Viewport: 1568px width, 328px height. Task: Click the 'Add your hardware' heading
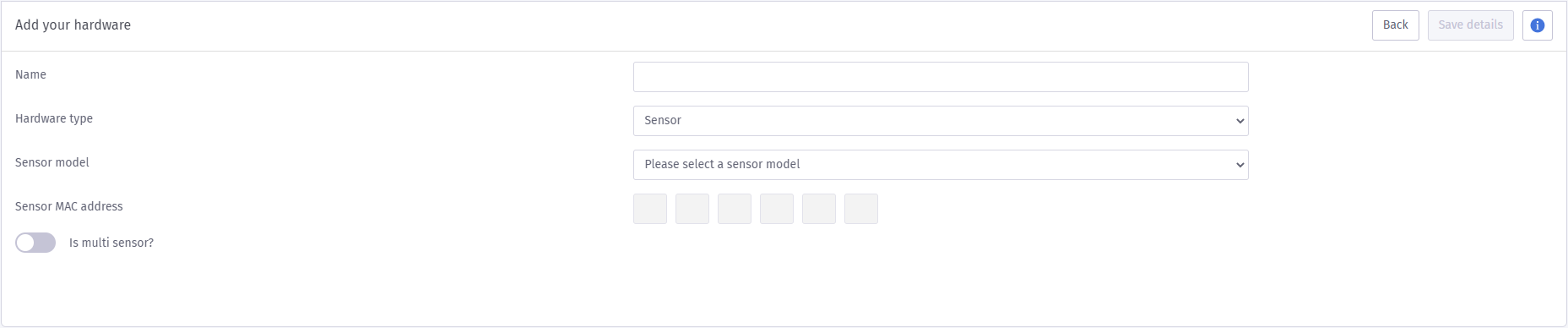click(73, 25)
